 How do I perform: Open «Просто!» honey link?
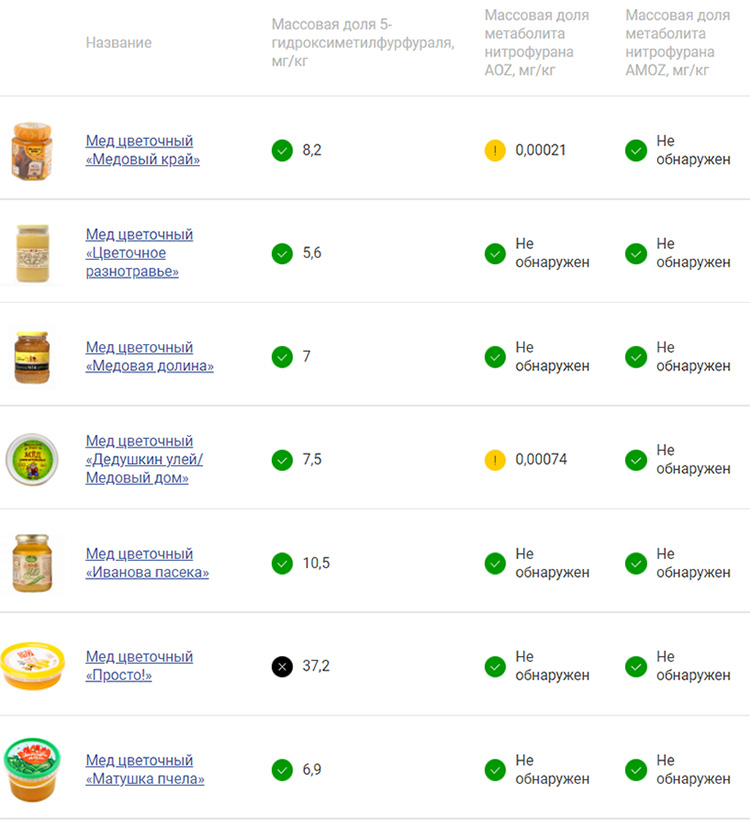pos(139,666)
